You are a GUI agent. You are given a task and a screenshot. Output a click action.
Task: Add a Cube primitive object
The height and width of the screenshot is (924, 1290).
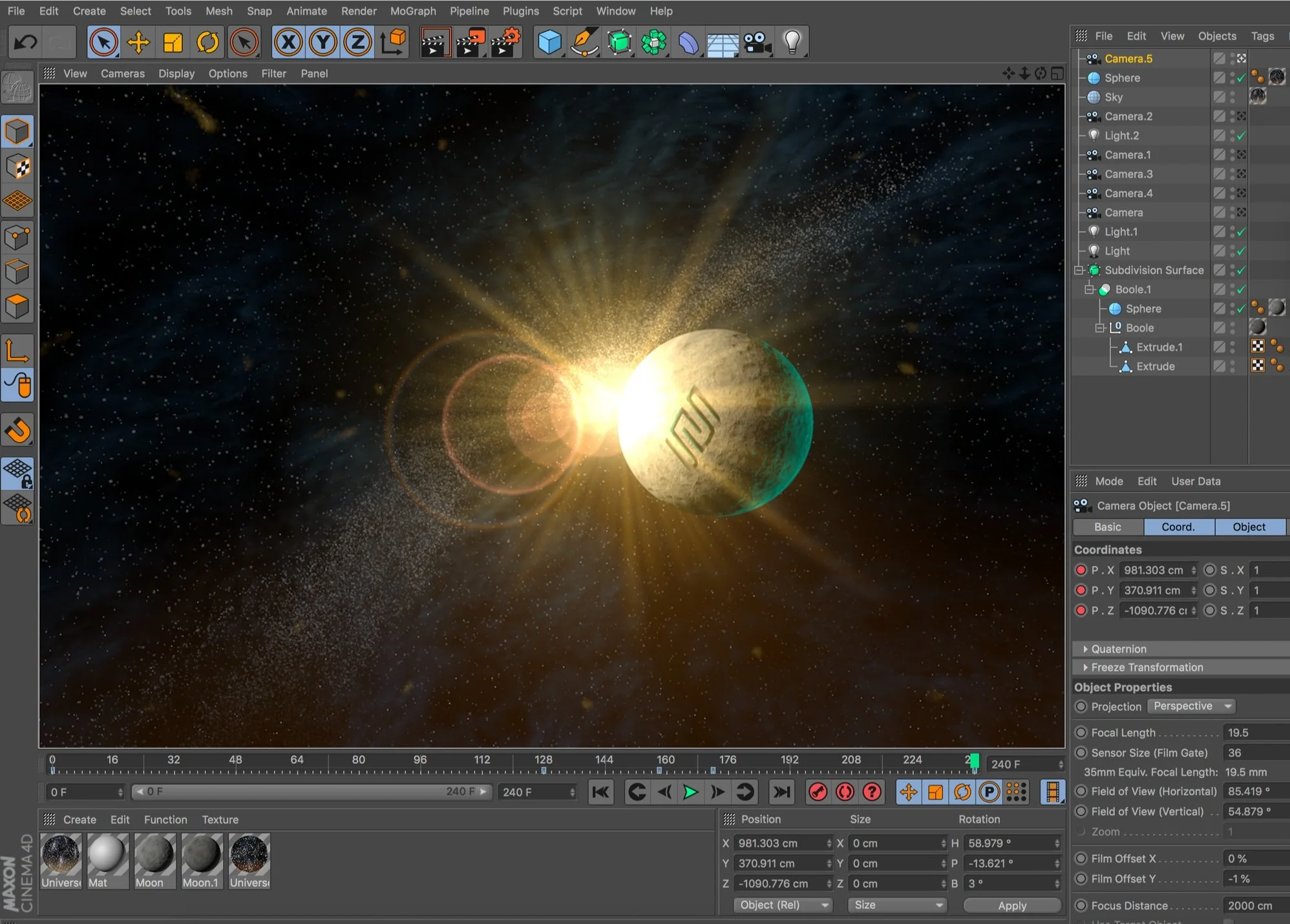549,43
